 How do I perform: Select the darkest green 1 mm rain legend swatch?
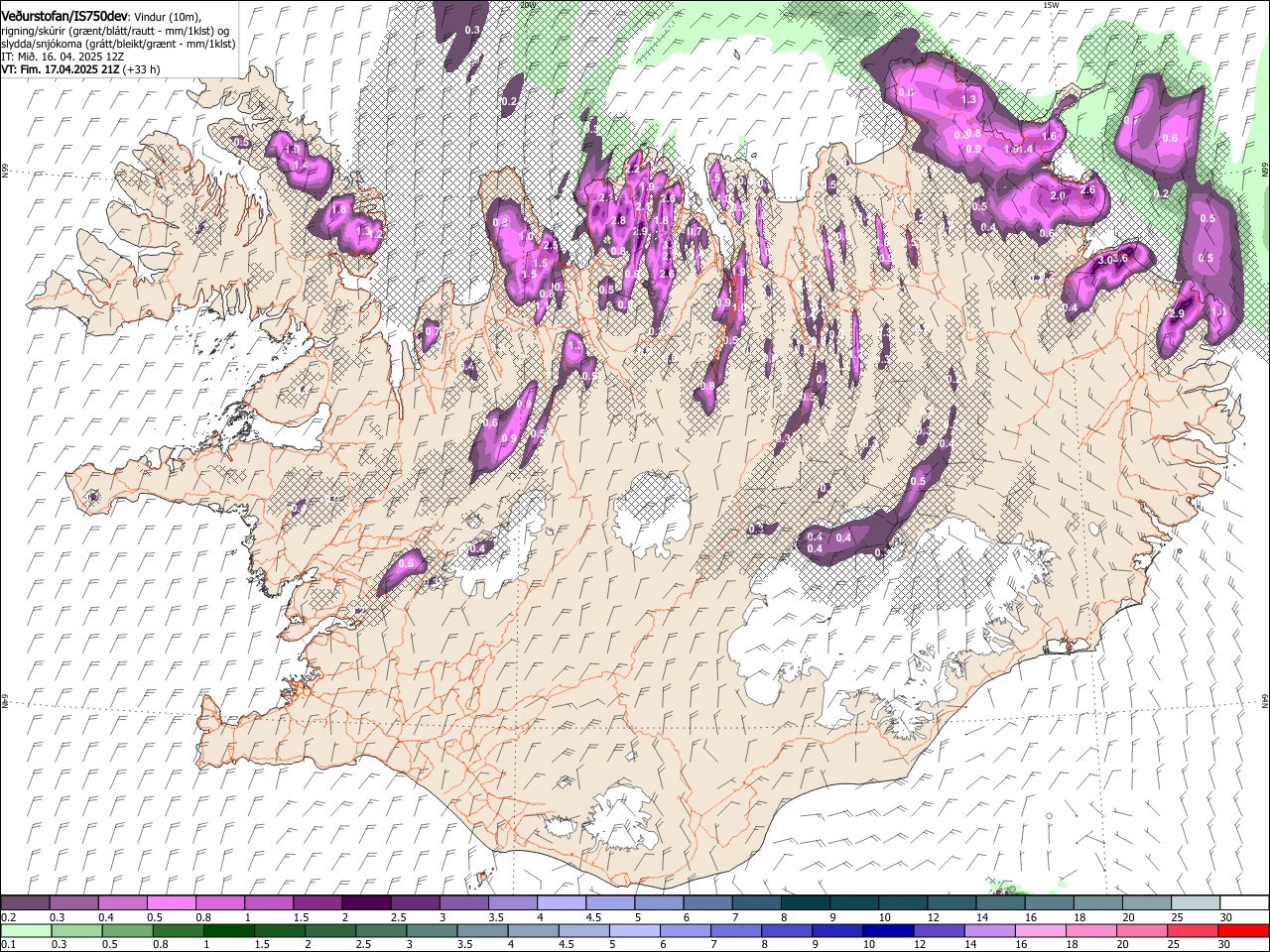click(228, 930)
